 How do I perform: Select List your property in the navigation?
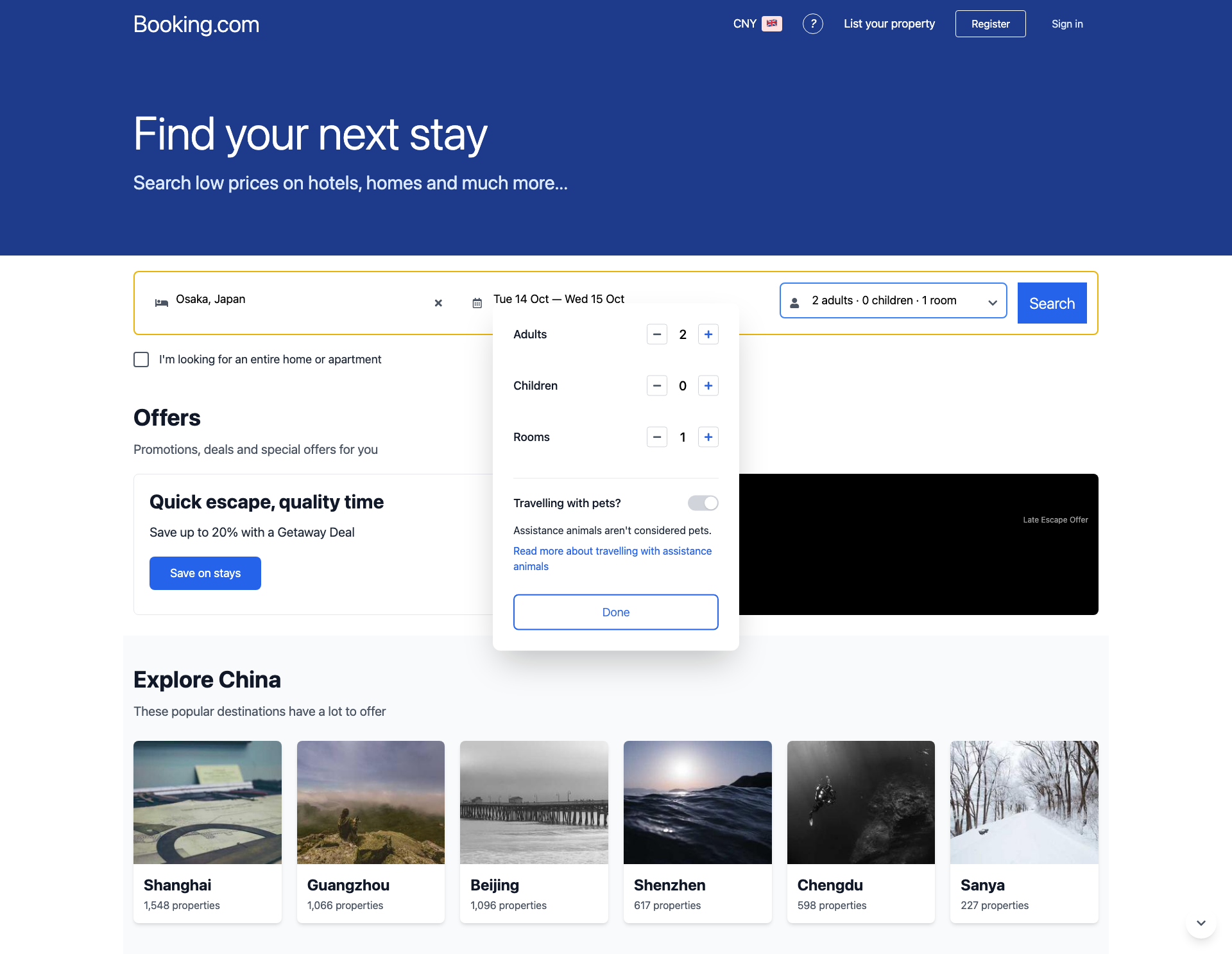pyautogui.click(x=889, y=24)
